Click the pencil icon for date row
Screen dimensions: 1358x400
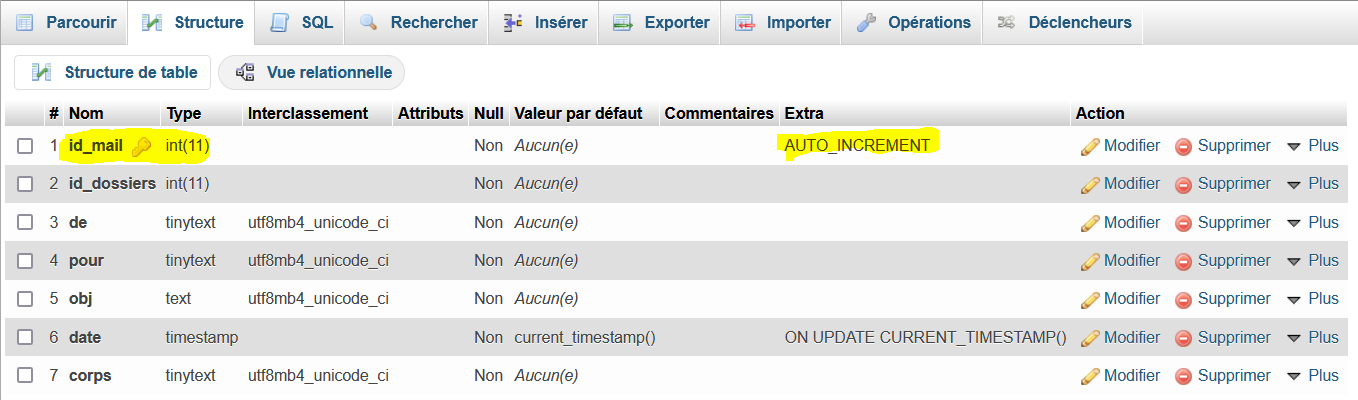coord(1090,338)
